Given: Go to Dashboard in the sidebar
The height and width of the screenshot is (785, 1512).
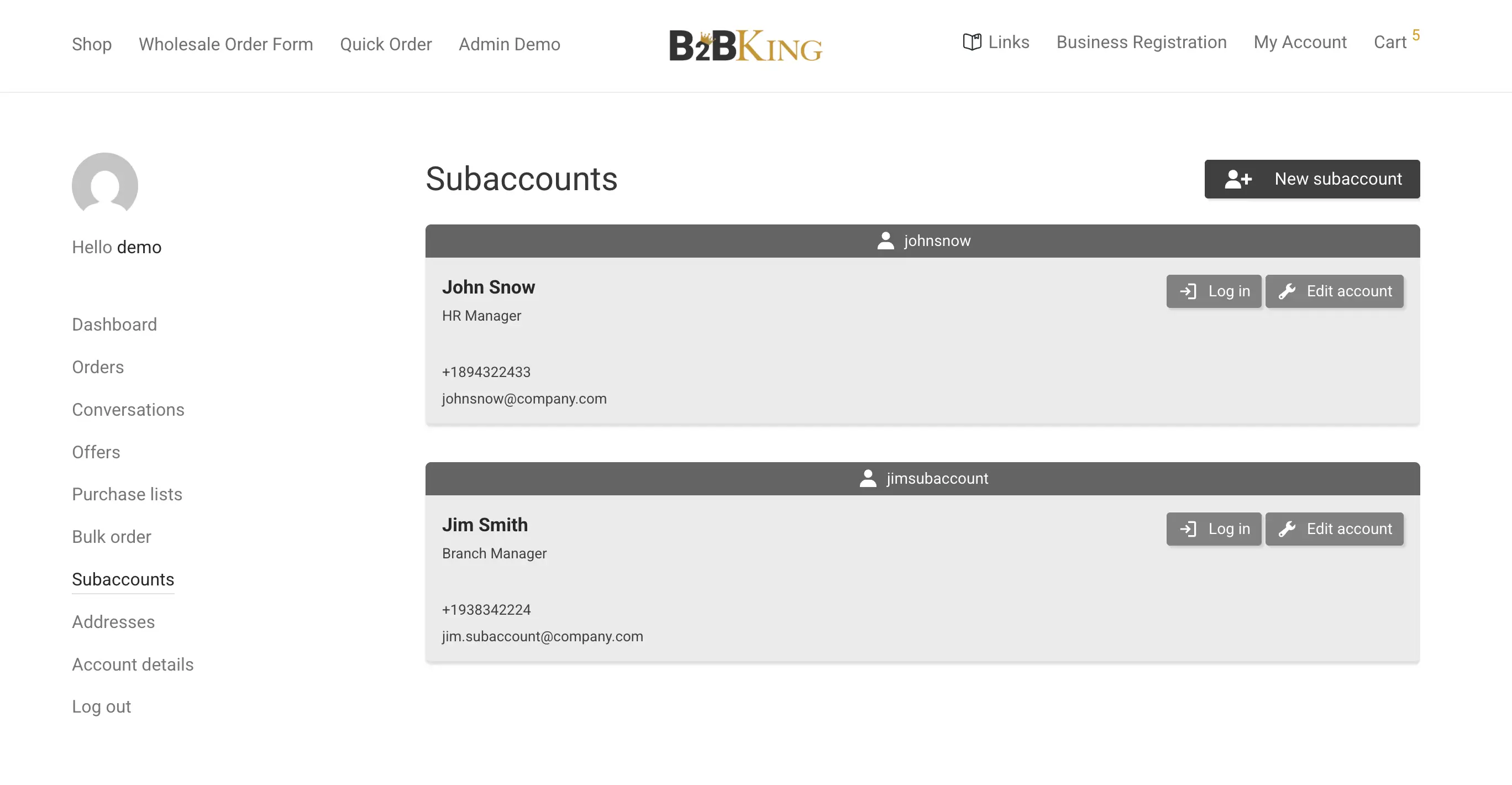Looking at the screenshot, I should 114,325.
